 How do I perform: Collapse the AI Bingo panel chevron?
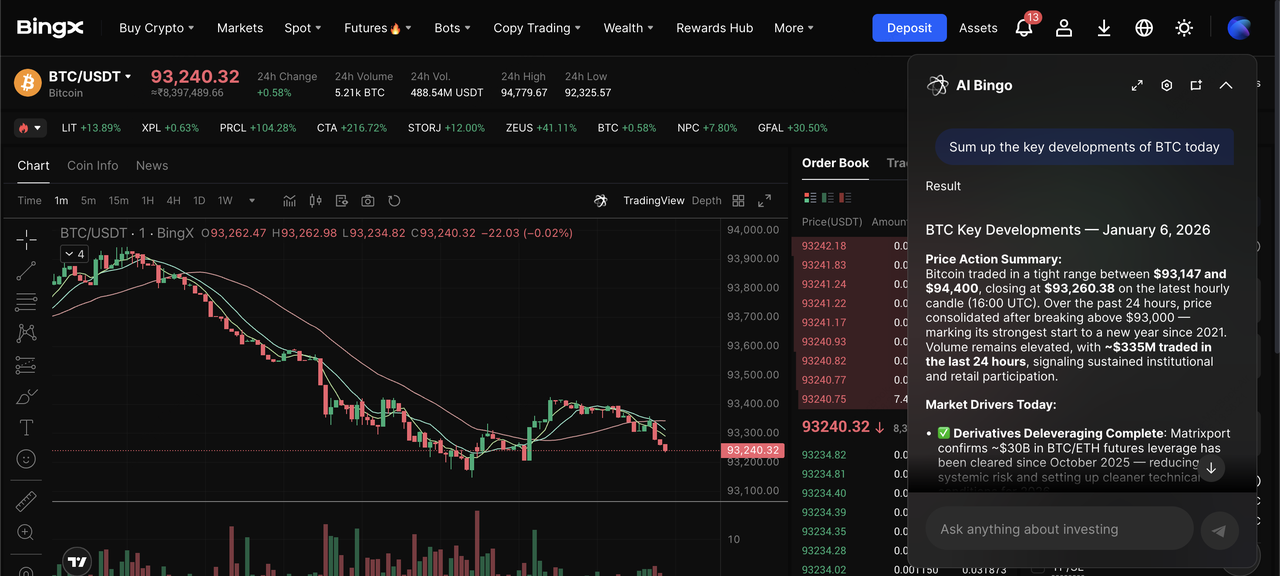point(1226,86)
